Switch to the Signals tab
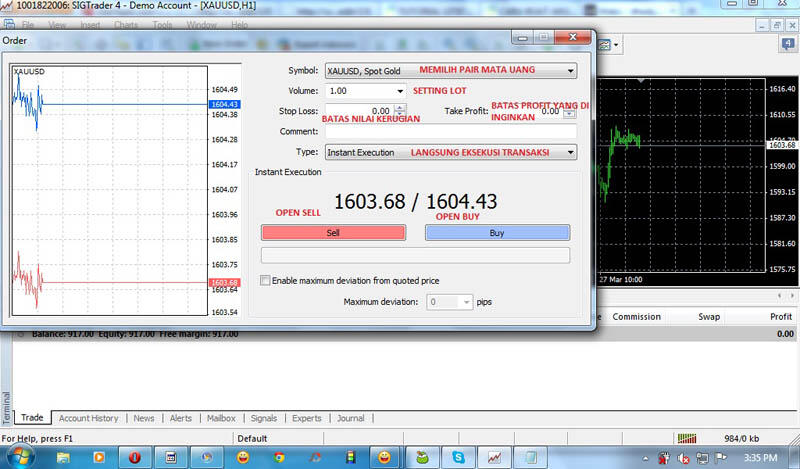The image size is (800, 469). [x=264, y=418]
